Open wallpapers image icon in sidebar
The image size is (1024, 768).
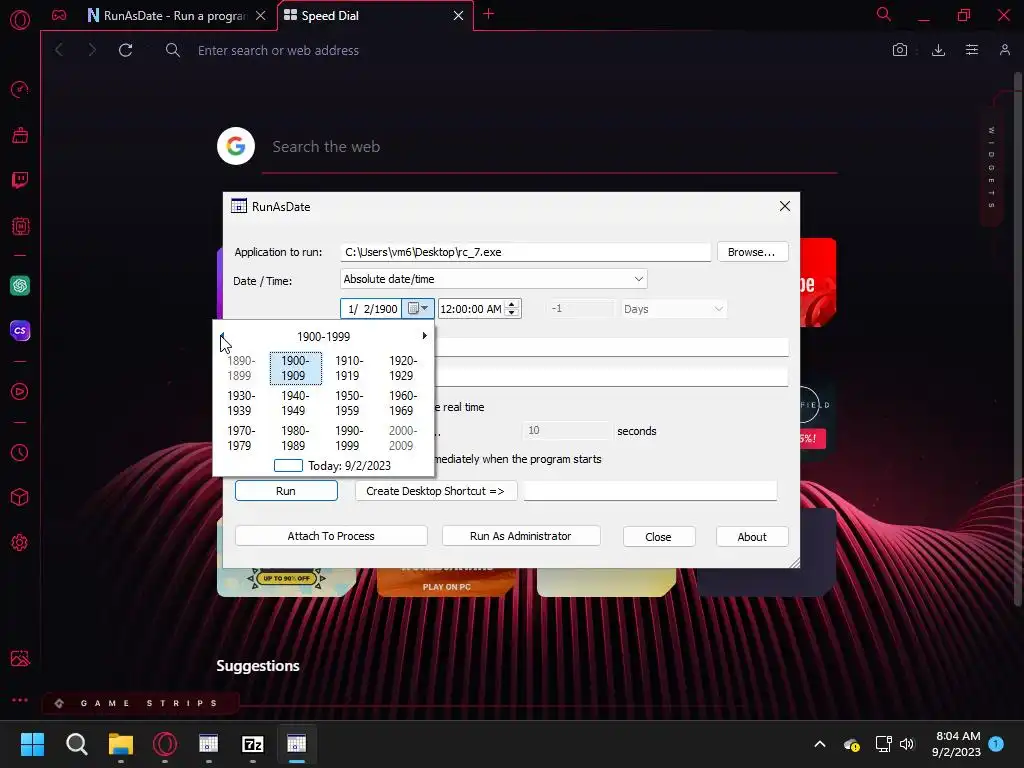[x=20, y=658]
